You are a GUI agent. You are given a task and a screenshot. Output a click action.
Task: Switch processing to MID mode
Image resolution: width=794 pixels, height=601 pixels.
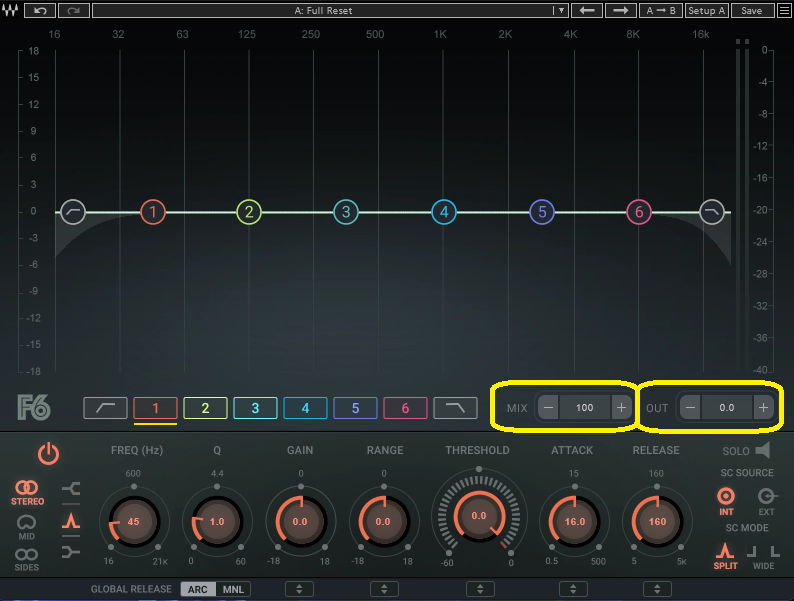click(27, 526)
